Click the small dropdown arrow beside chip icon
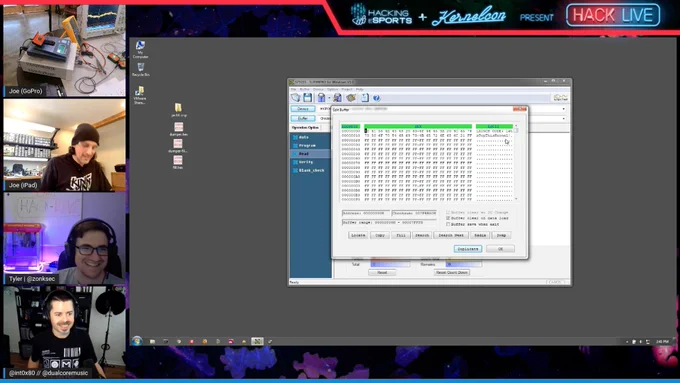 pyautogui.click(x=329, y=98)
